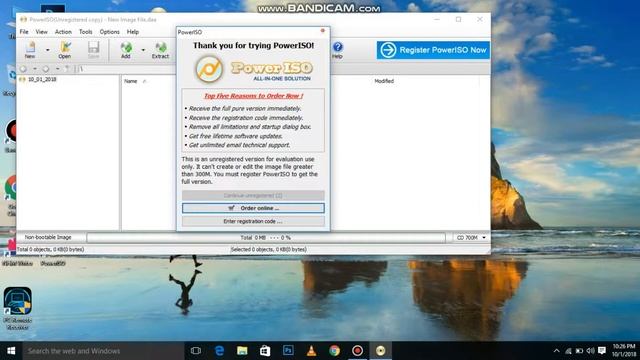Click the Add files toolbar icon
640x360 pixels.
[x=126, y=50]
